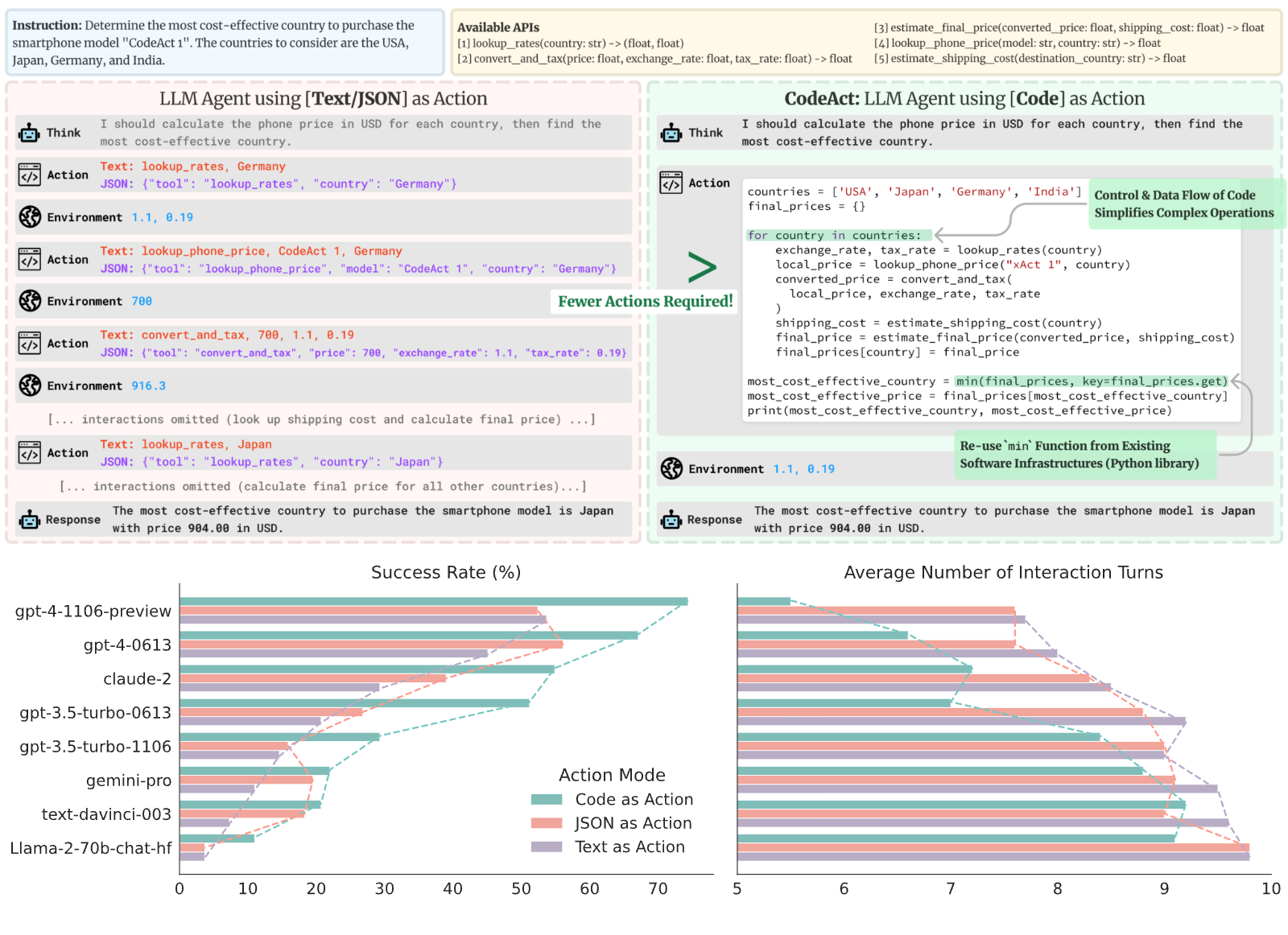Click the Response robot icon in Text/JSON panel
The height and width of the screenshot is (935, 1288).
(x=30, y=520)
